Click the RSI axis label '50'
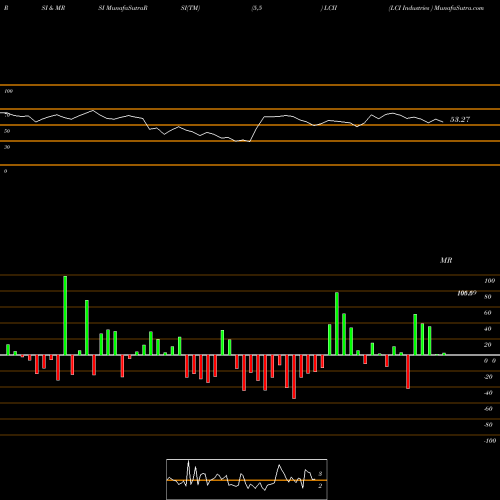This screenshot has height=500, width=500. 7,131
